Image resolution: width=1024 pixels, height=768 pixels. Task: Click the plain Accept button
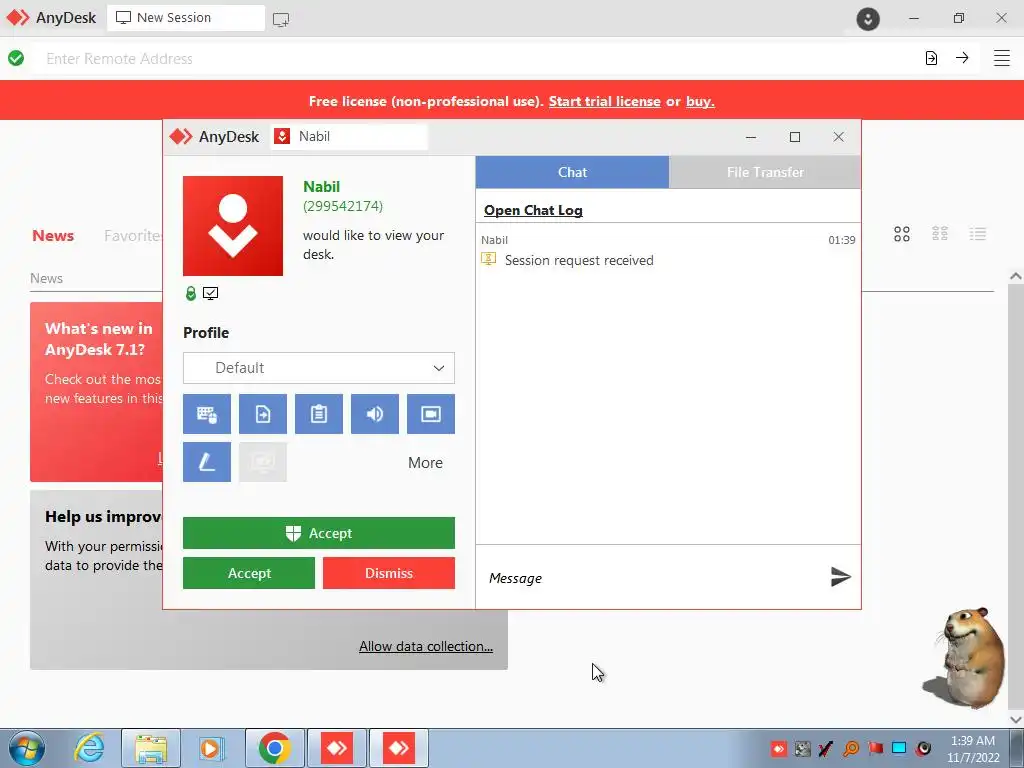pos(249,573)
